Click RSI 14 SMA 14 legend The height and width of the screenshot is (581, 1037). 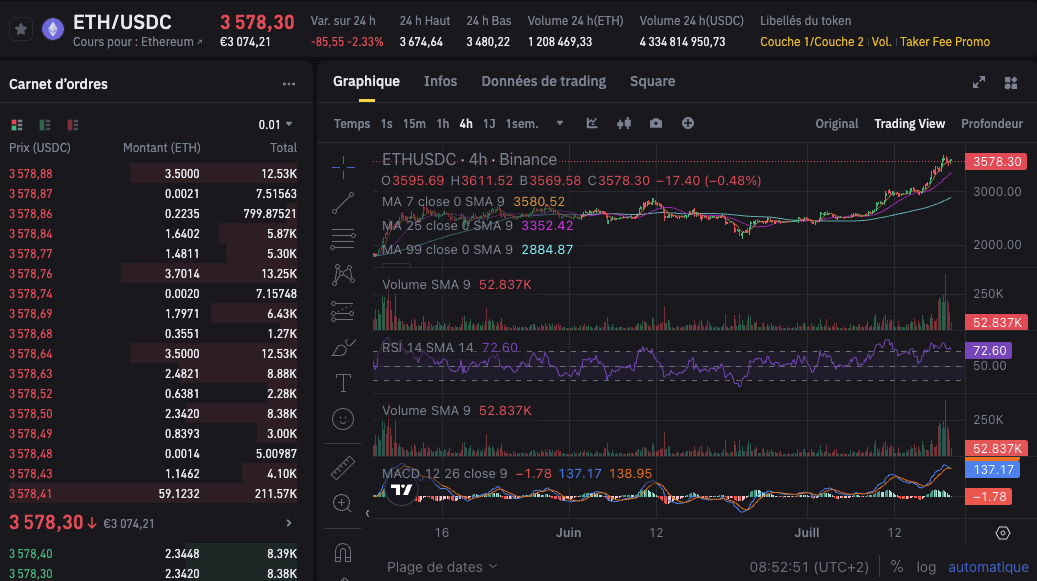[x=450, y=348]
